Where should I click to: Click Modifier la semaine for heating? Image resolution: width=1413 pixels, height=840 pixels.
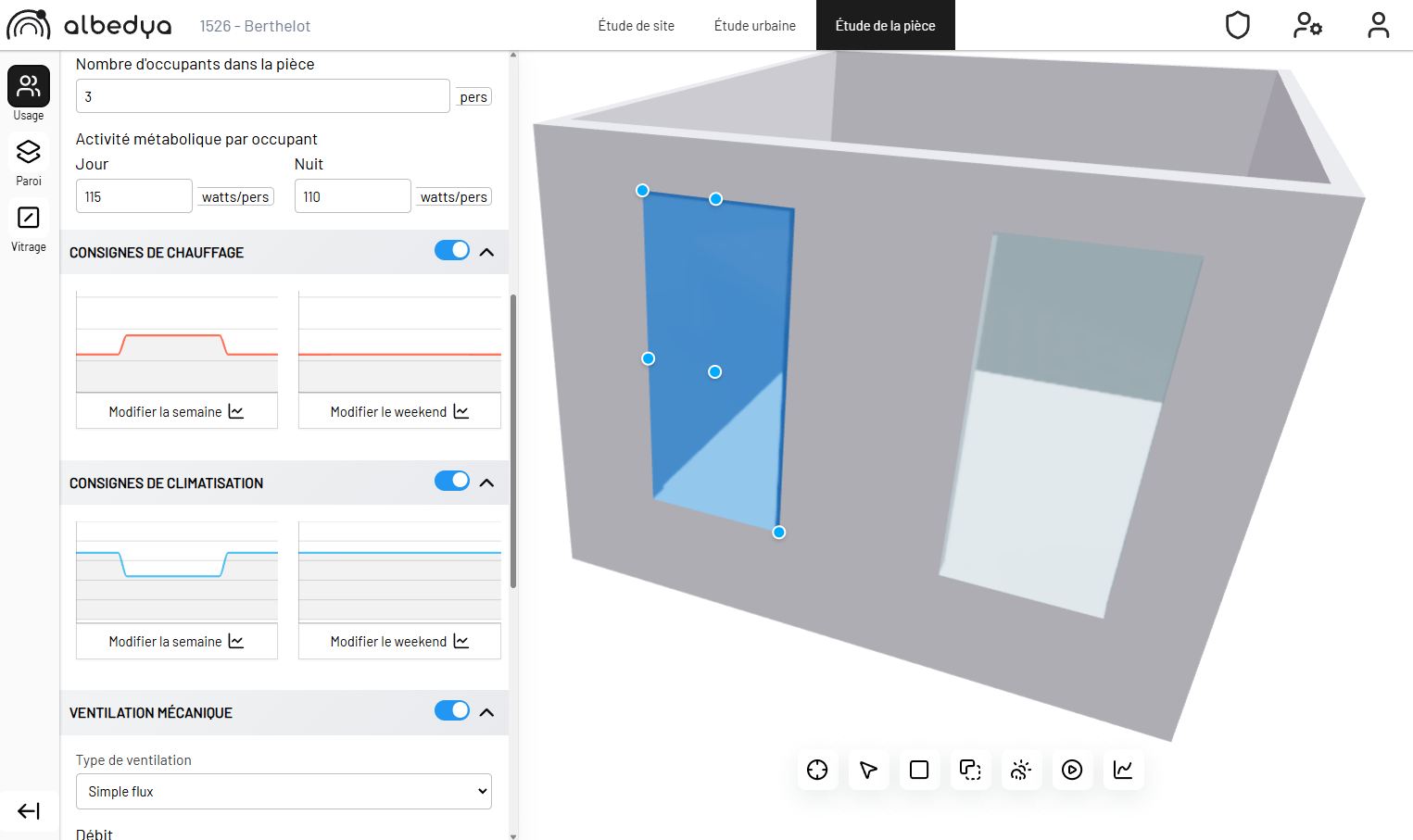[x=177, y=411]
